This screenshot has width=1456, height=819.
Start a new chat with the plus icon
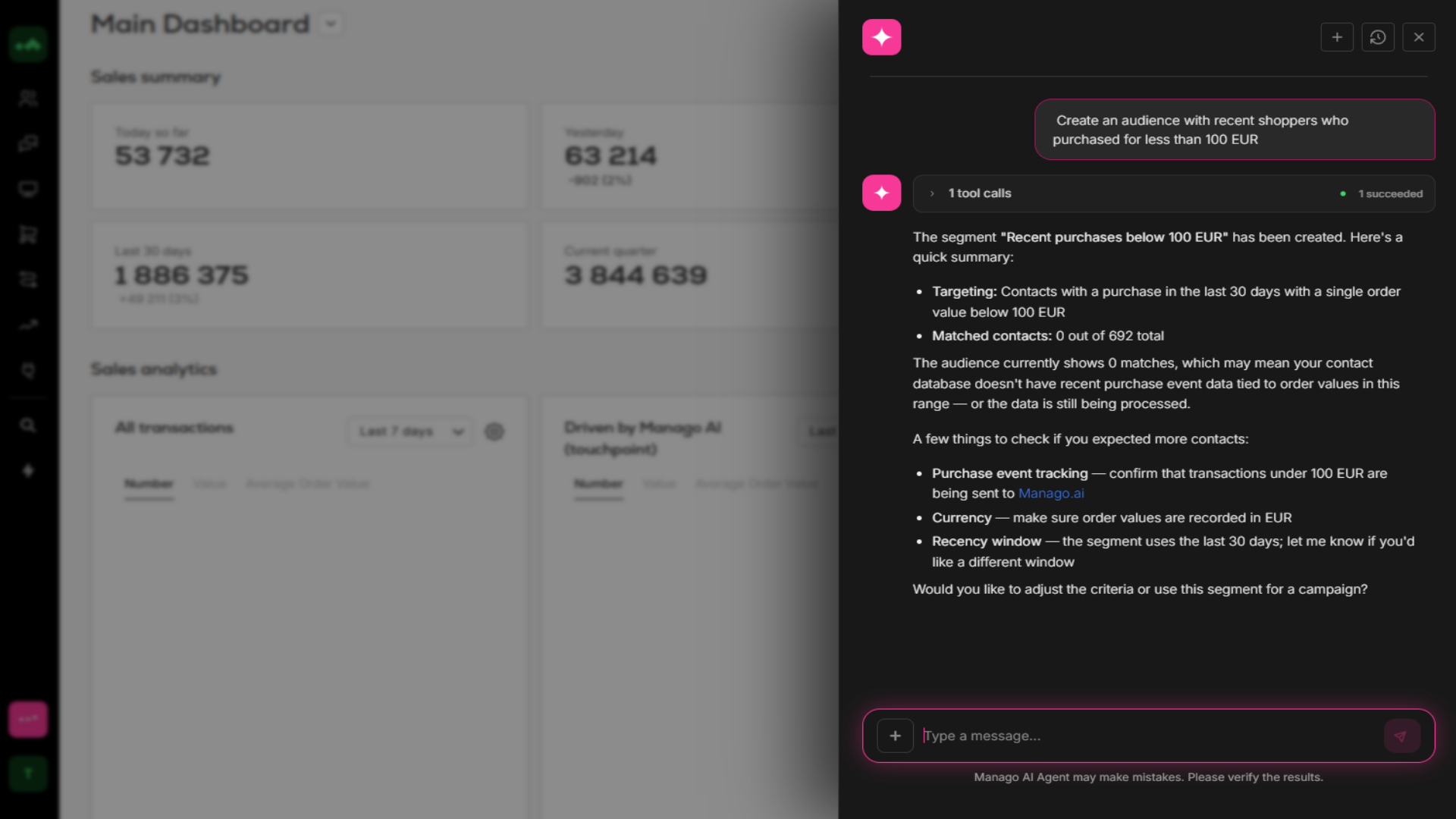[1337, 37]
